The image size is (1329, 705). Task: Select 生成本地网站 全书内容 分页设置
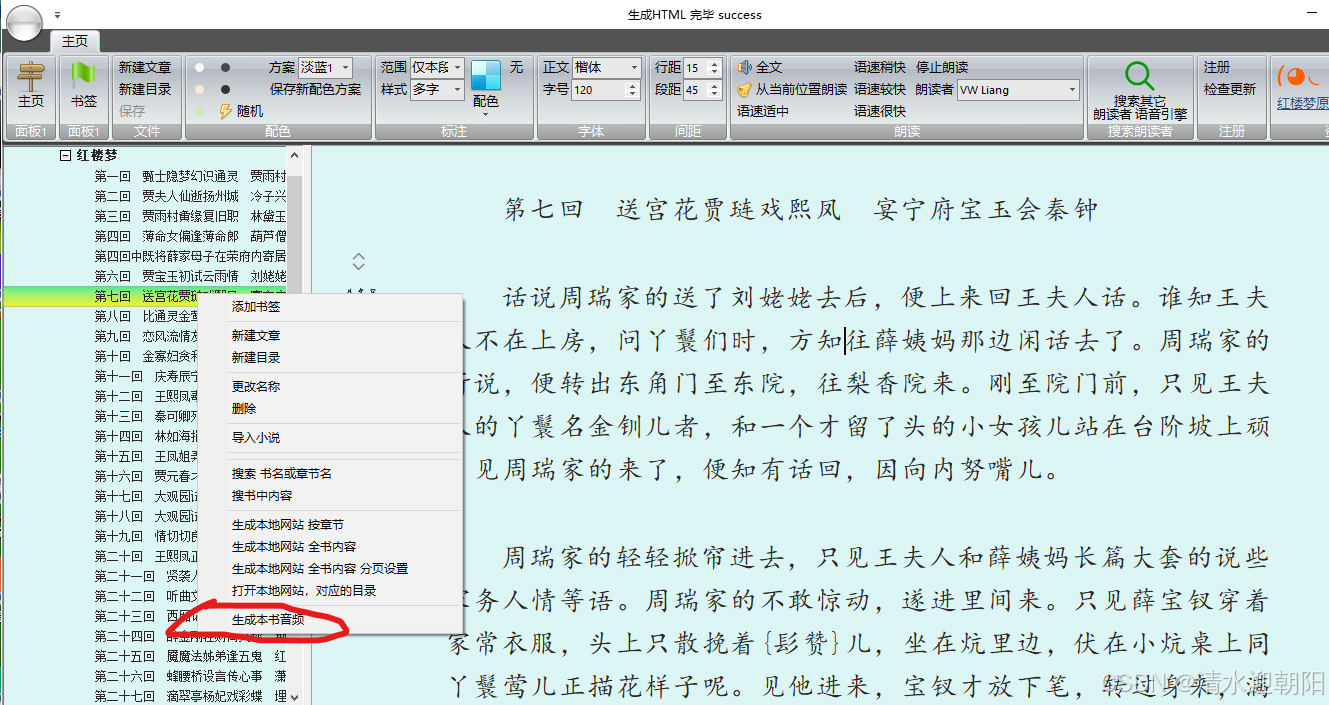point(320,569)
